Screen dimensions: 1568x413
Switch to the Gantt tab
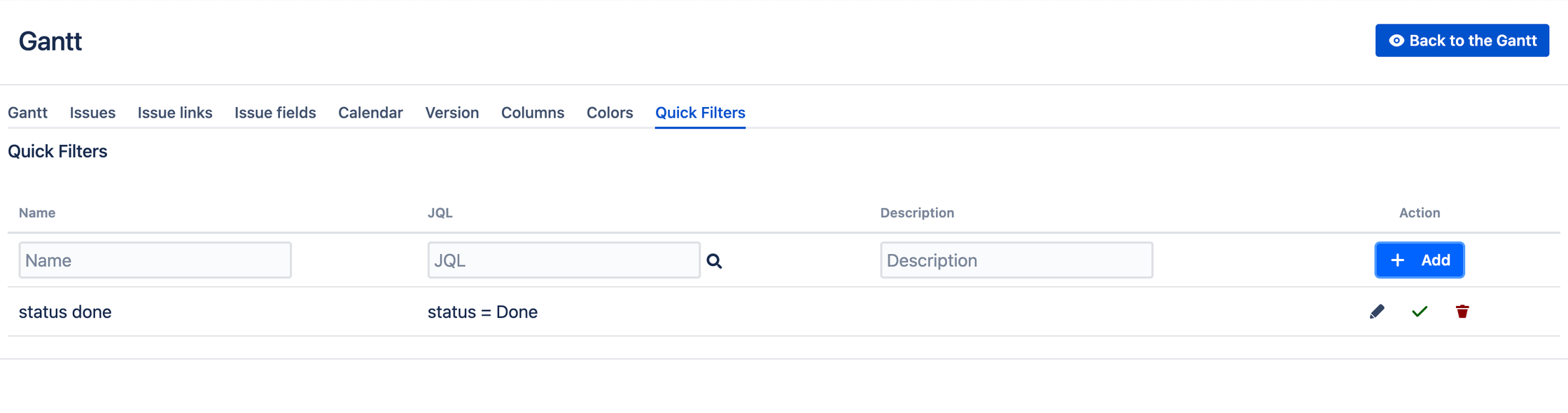click(27, 113)
